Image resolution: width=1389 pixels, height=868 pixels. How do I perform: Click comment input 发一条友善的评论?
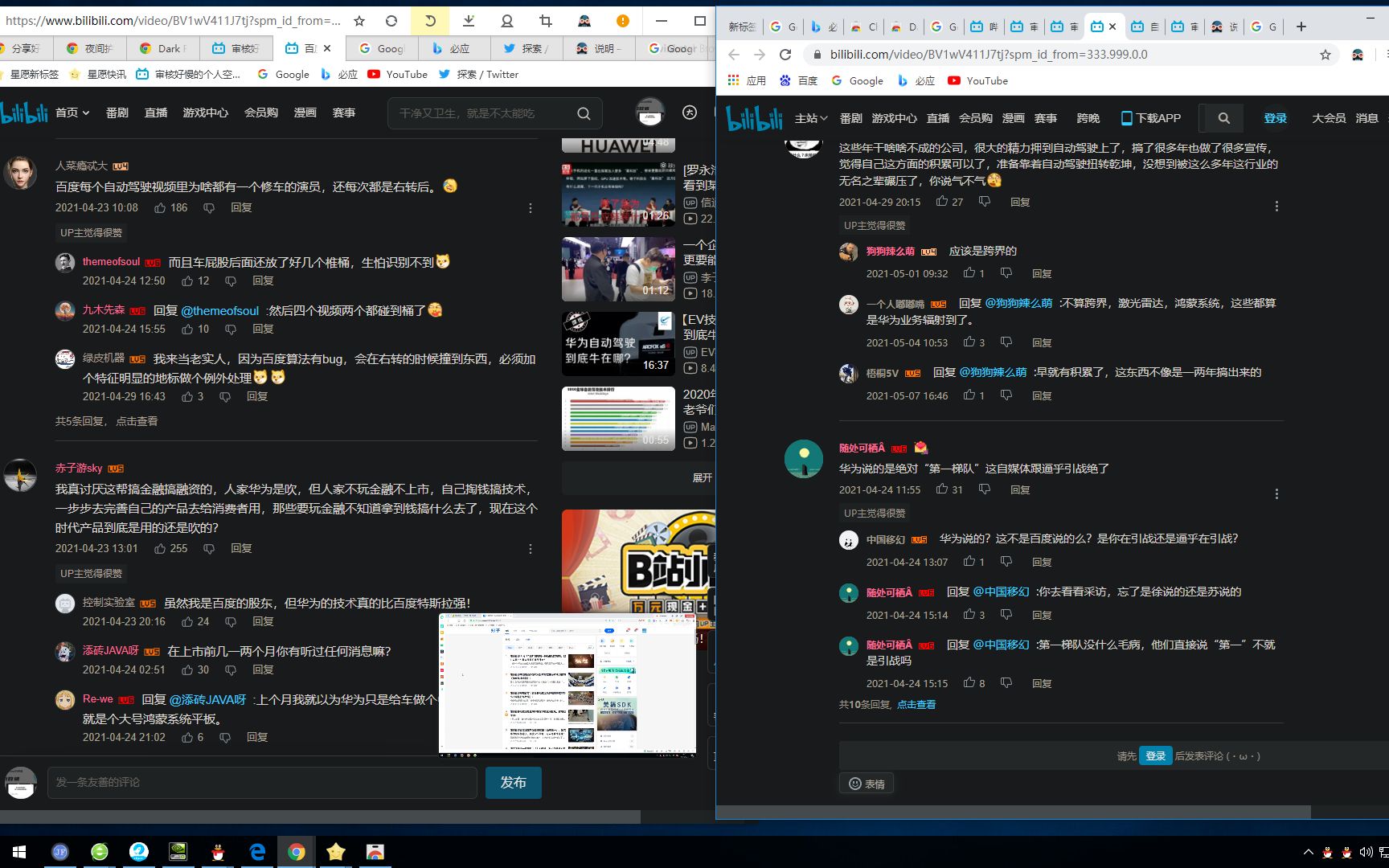click(x=262, y=782)
